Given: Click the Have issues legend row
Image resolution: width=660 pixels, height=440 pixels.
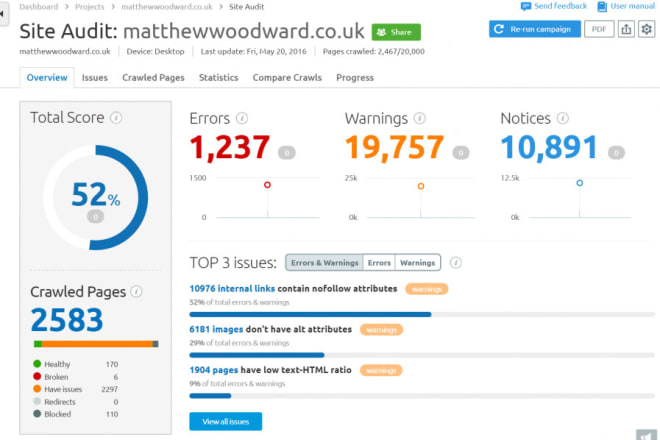Looking at the screenshot, I should click(x=76, y=389).
